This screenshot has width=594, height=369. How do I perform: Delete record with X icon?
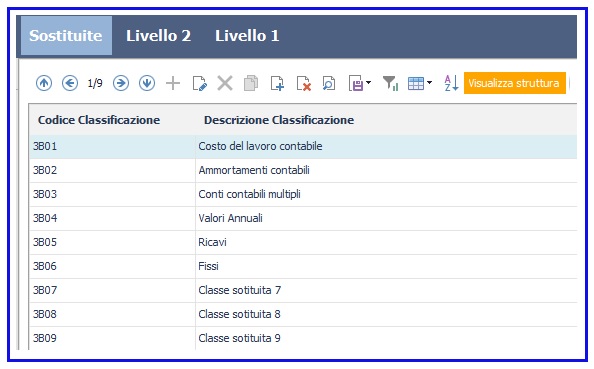click(x=225, y=83)
